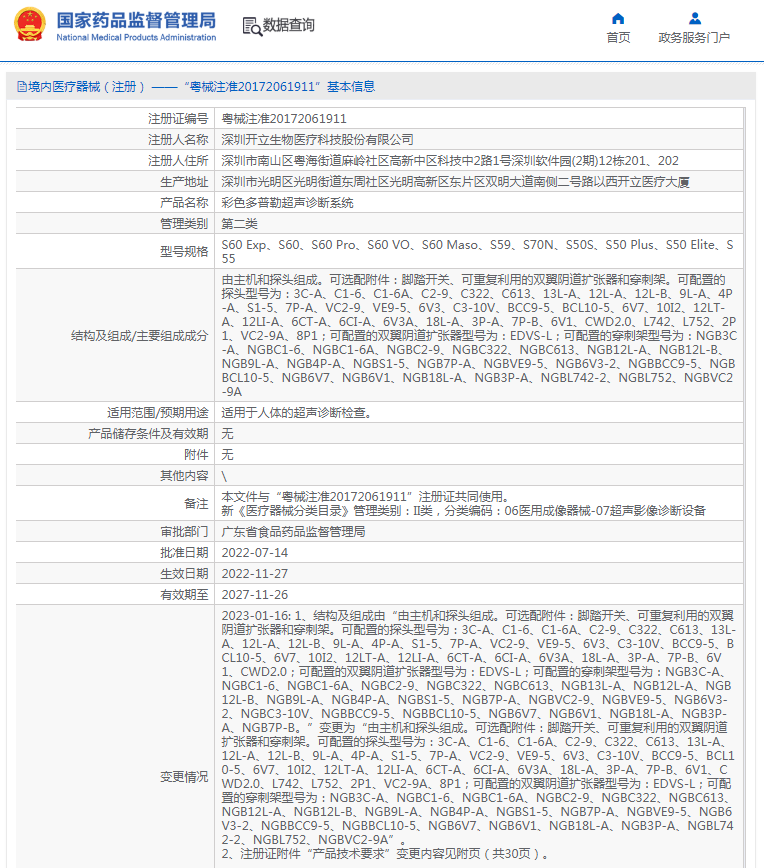This screenshot has width=764, height=868.
Task: Select approval date 2022-07-14
Action: tap(255, 552)
